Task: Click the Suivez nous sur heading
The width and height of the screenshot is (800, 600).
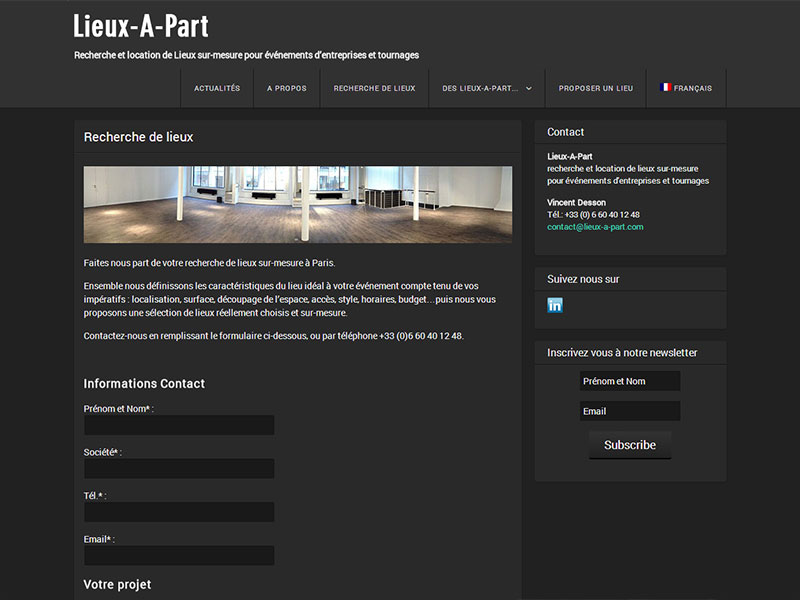Action: [x=583, y=279]
